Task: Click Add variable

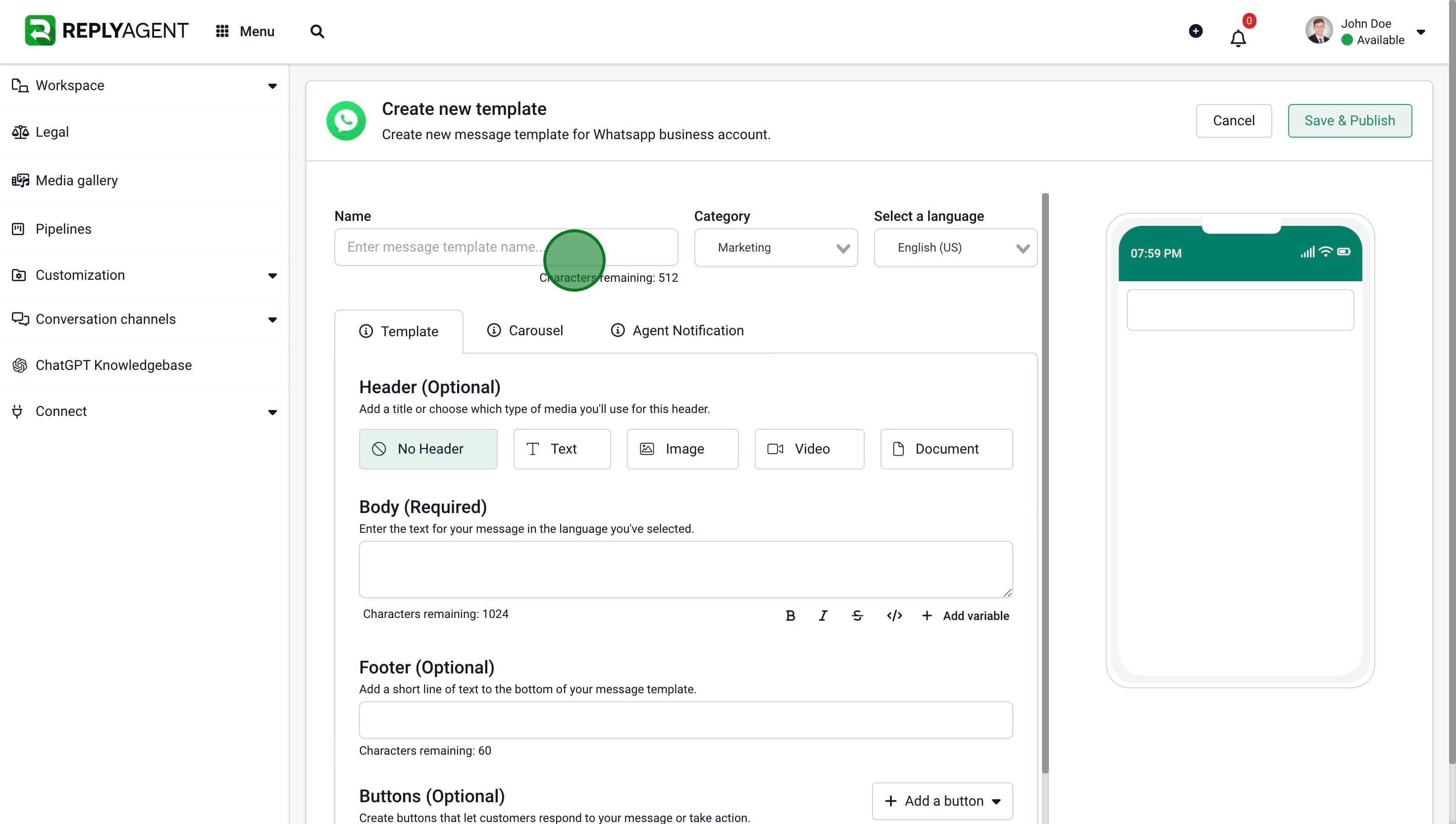Action: click(965, 616)
